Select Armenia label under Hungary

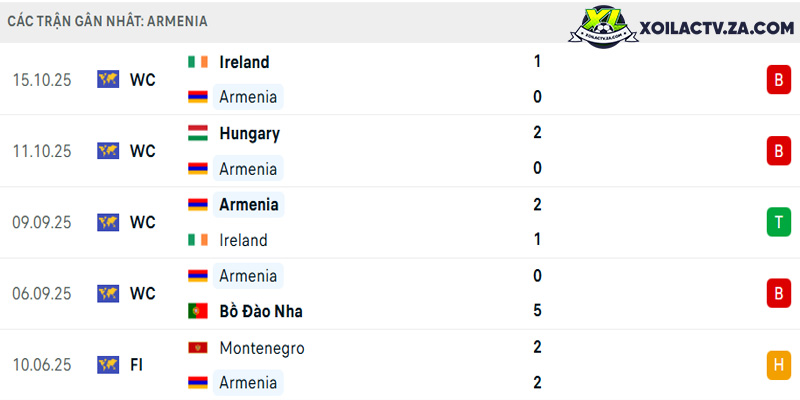point(248,169)
